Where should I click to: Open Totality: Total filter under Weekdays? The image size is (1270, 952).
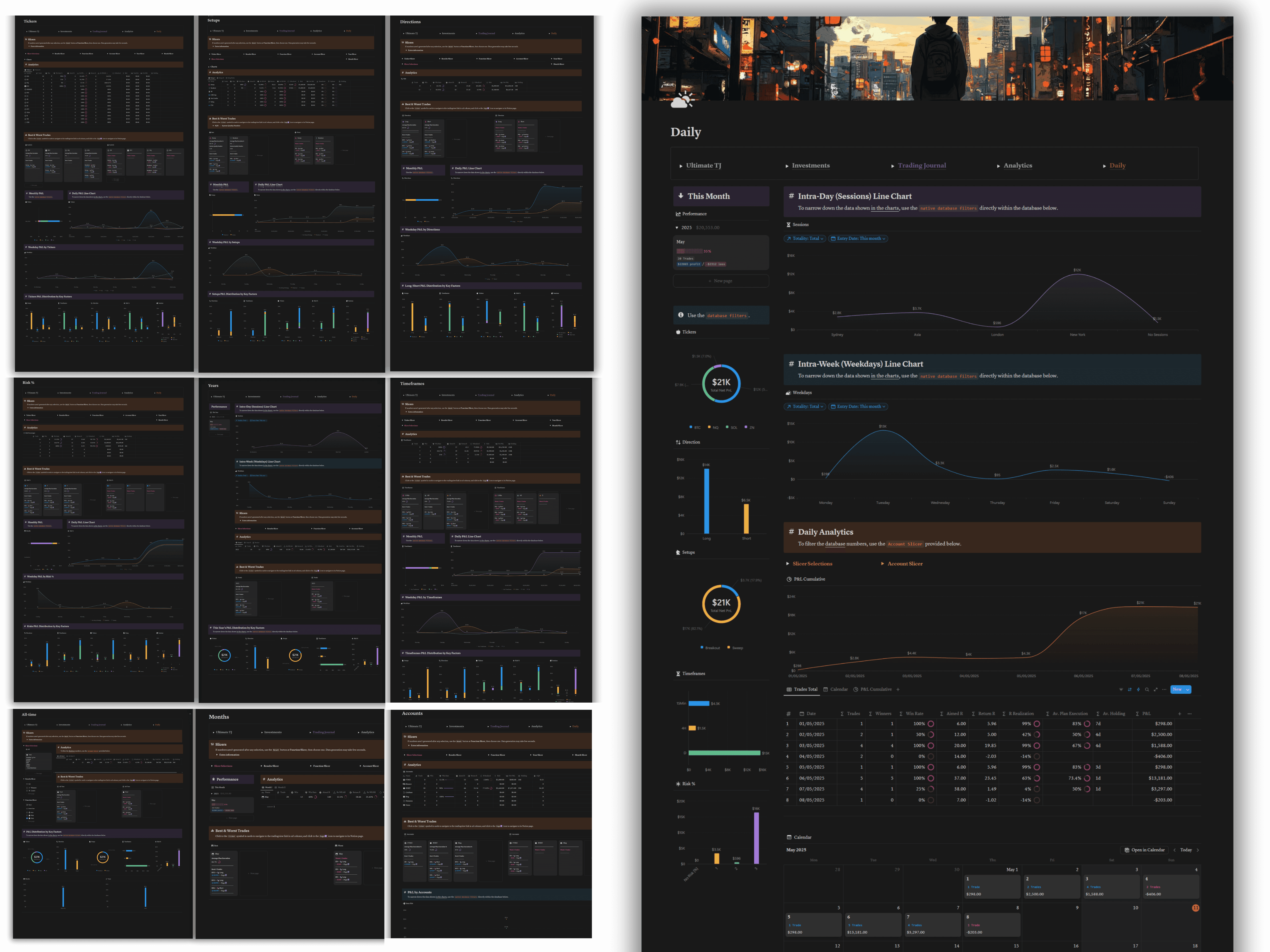[x=805, y=407]
